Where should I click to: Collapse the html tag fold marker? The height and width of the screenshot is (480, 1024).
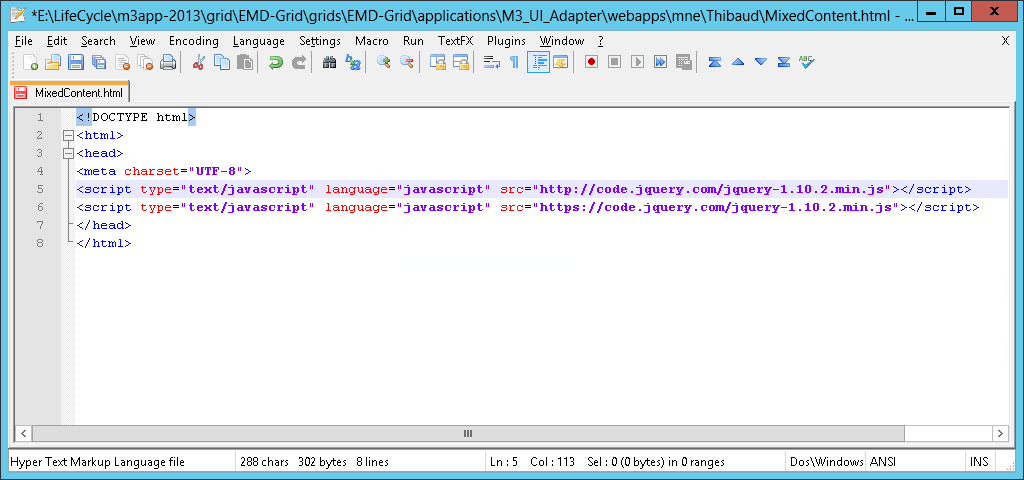68,135
